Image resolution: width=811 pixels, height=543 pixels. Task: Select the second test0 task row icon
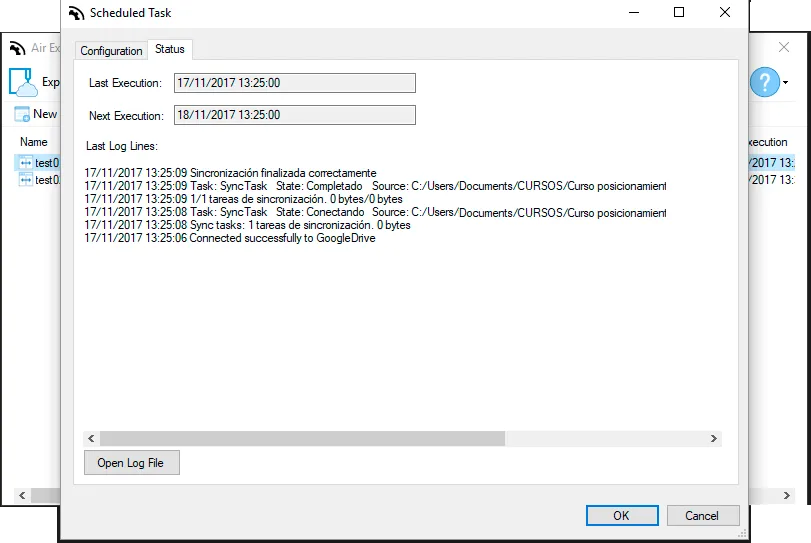pyautogui.click(x=25, y=180)
